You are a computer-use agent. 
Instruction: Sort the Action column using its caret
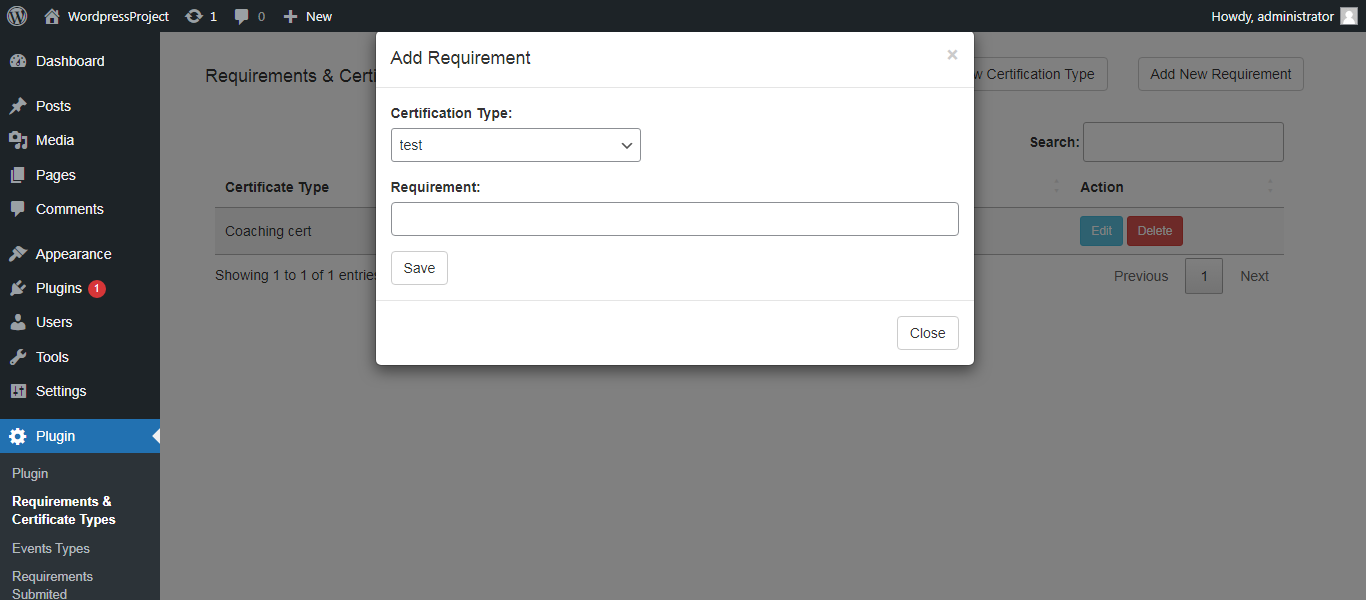tap(1269, 187)
